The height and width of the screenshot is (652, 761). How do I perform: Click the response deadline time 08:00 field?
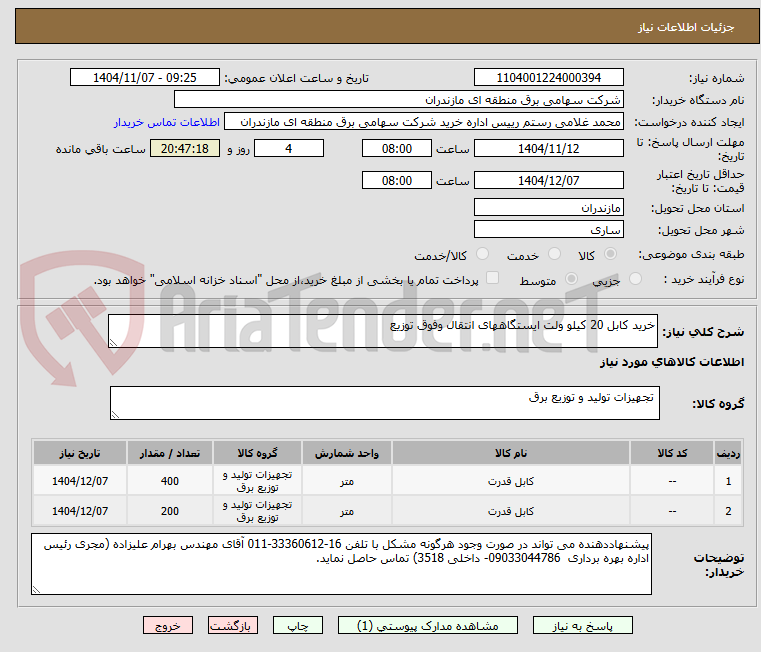coord(397,148)
